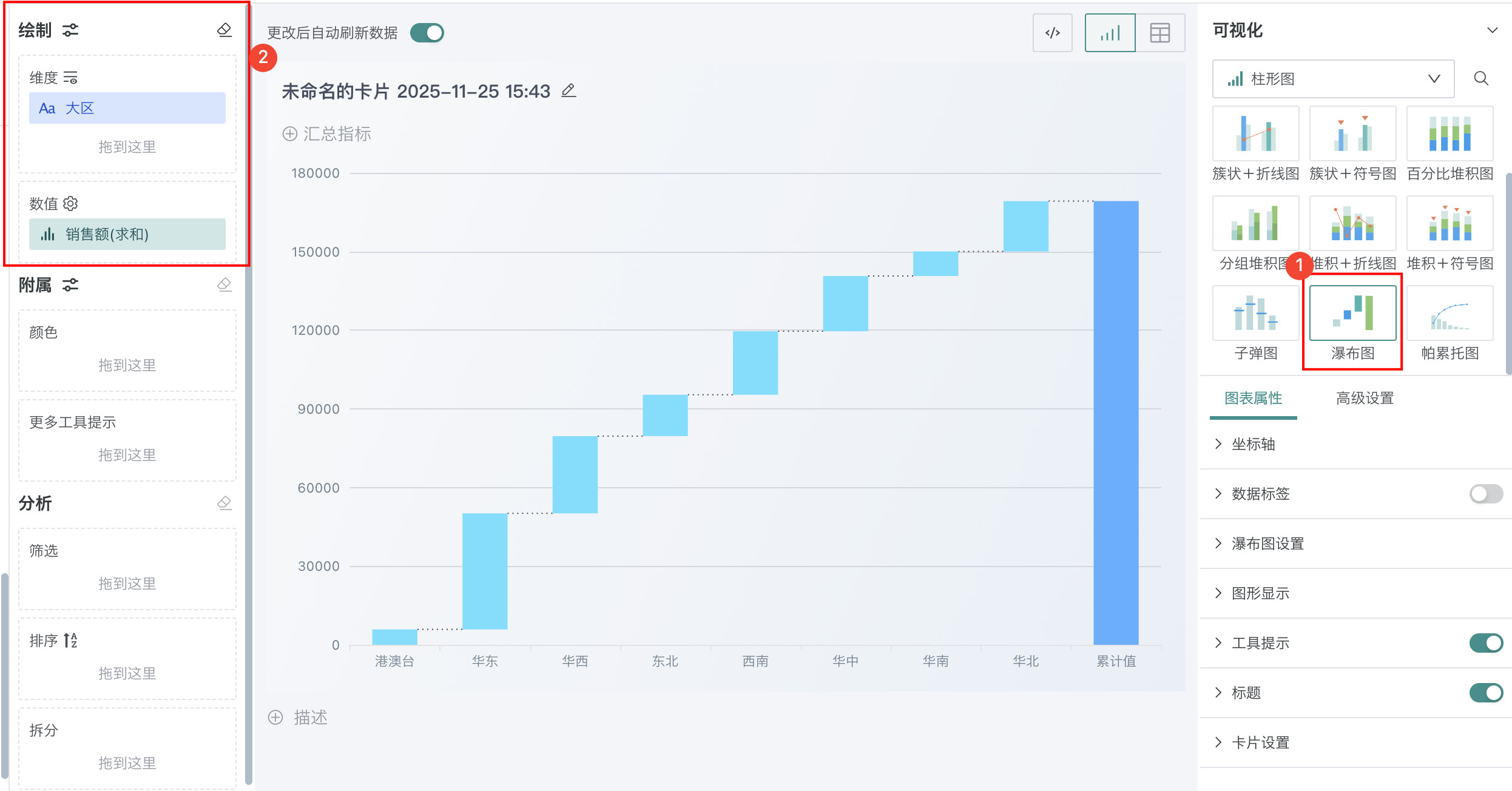Viewport: 1512px width, 791px height.
Task: Click the 数值 gear settings icon
Action: pyautogui.click(x=71, y=204)
